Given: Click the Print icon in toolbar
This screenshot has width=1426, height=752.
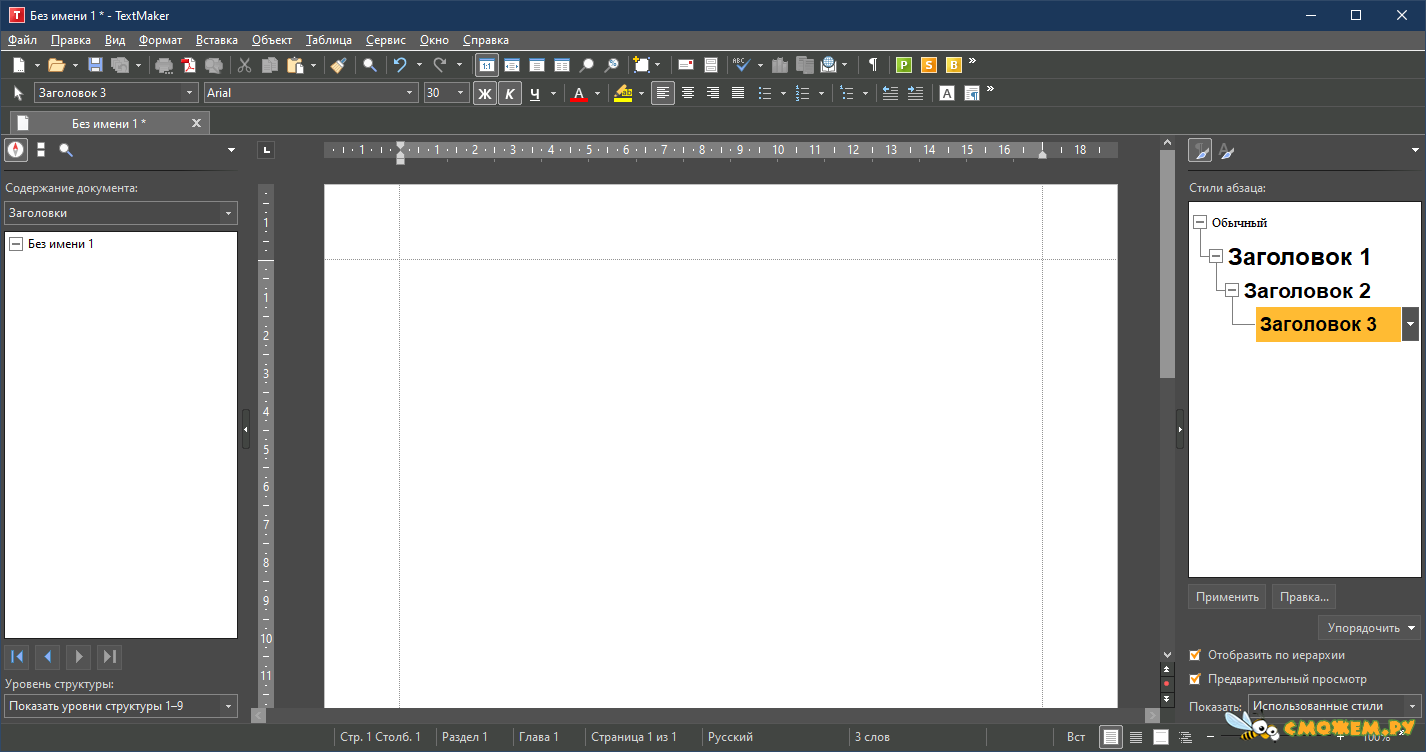Looking at the screenshot, I should point(164,65).
